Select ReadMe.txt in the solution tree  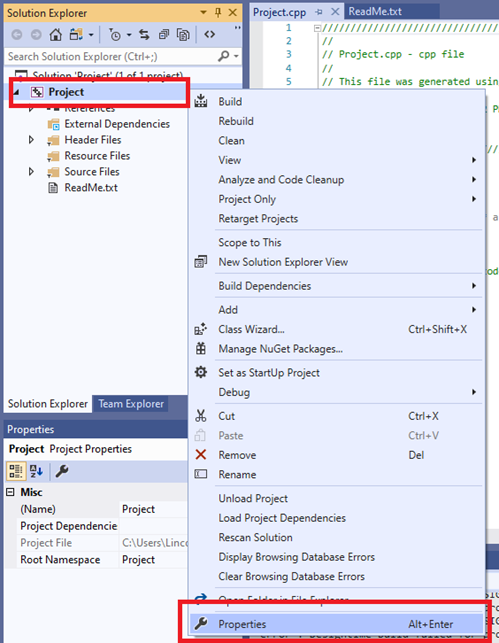click(91, 188)
